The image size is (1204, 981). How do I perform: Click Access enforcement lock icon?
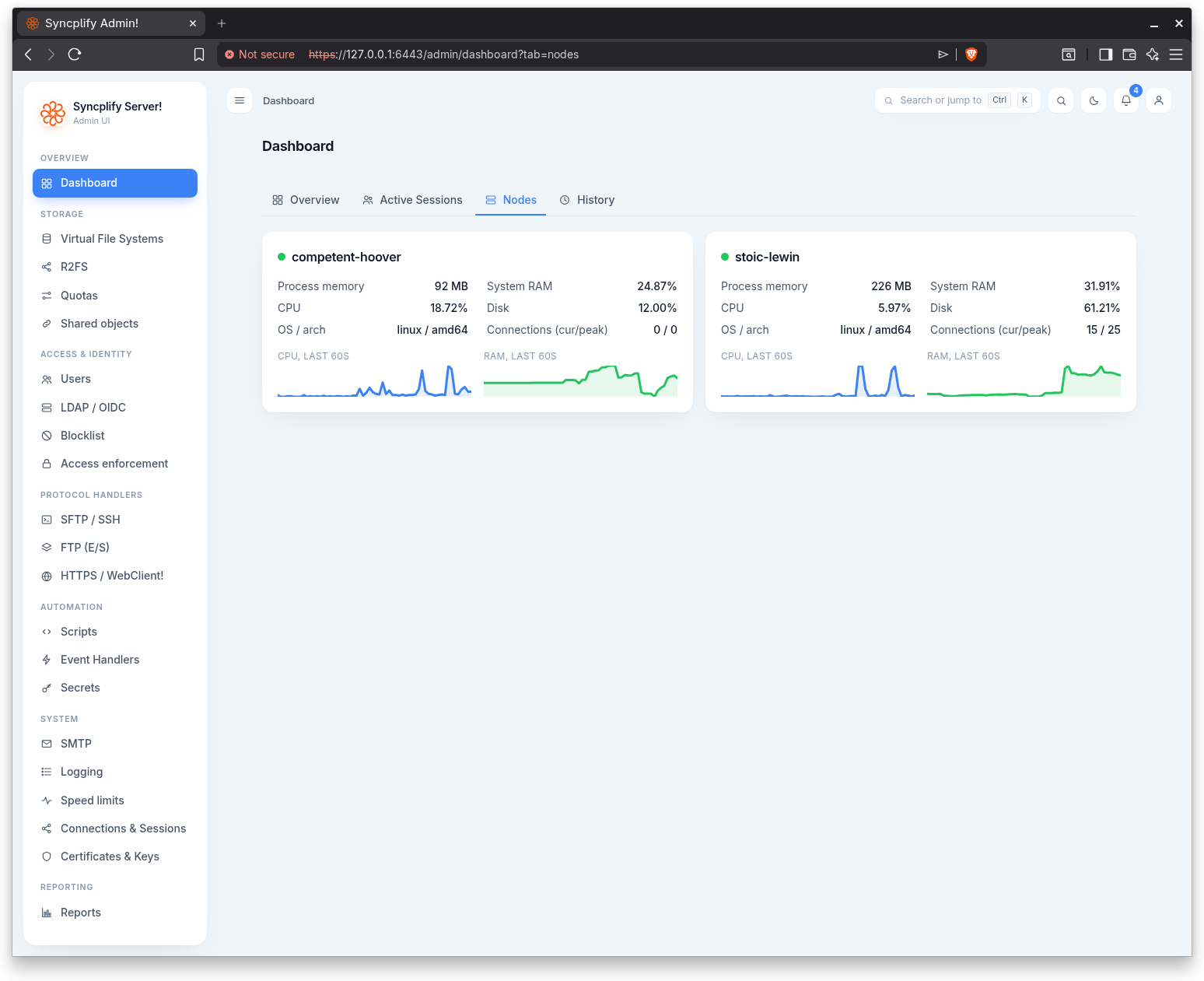tap(47, 464)
